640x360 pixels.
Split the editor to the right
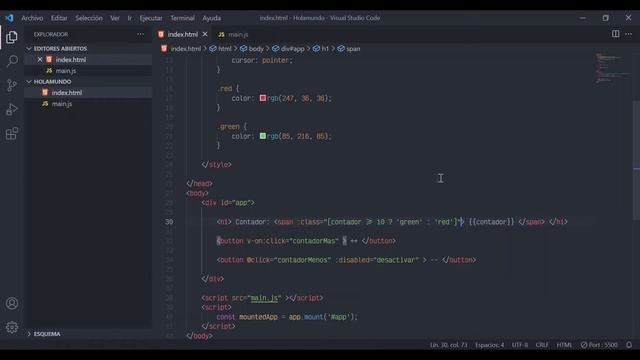click(616, 34)
